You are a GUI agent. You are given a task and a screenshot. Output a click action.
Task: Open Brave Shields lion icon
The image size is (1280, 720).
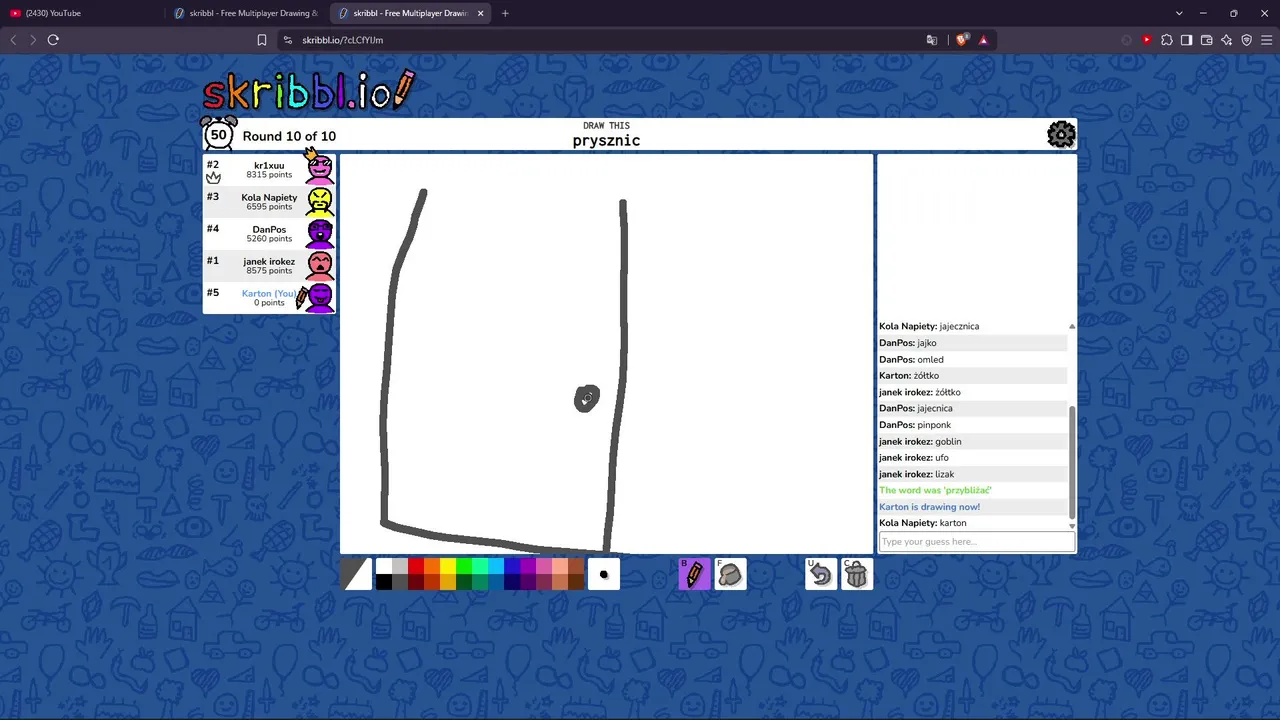(962, 40)
